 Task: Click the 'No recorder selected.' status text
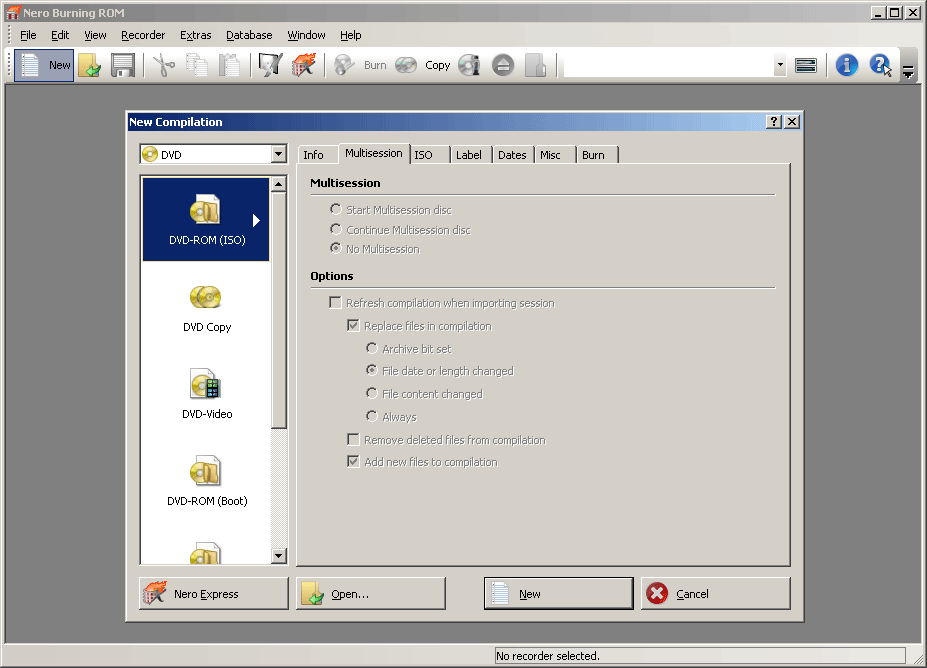(548, 656)
